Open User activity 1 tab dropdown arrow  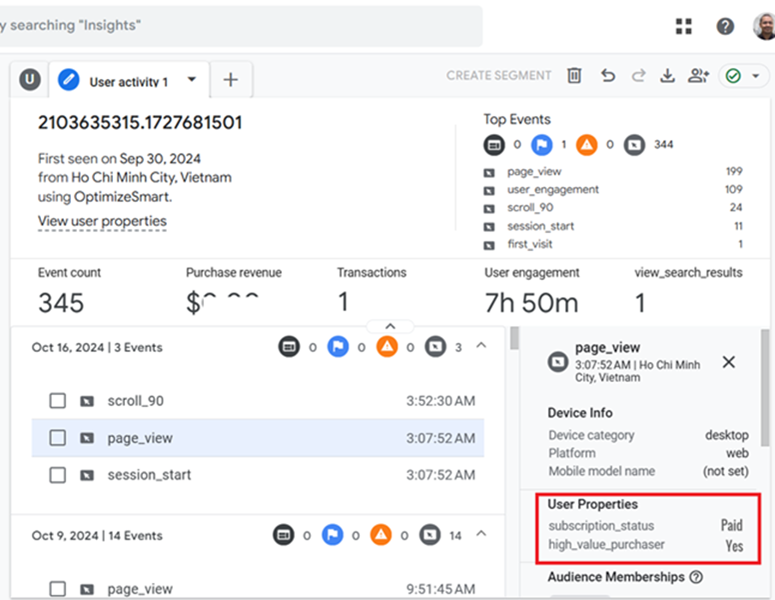(192, 79)
